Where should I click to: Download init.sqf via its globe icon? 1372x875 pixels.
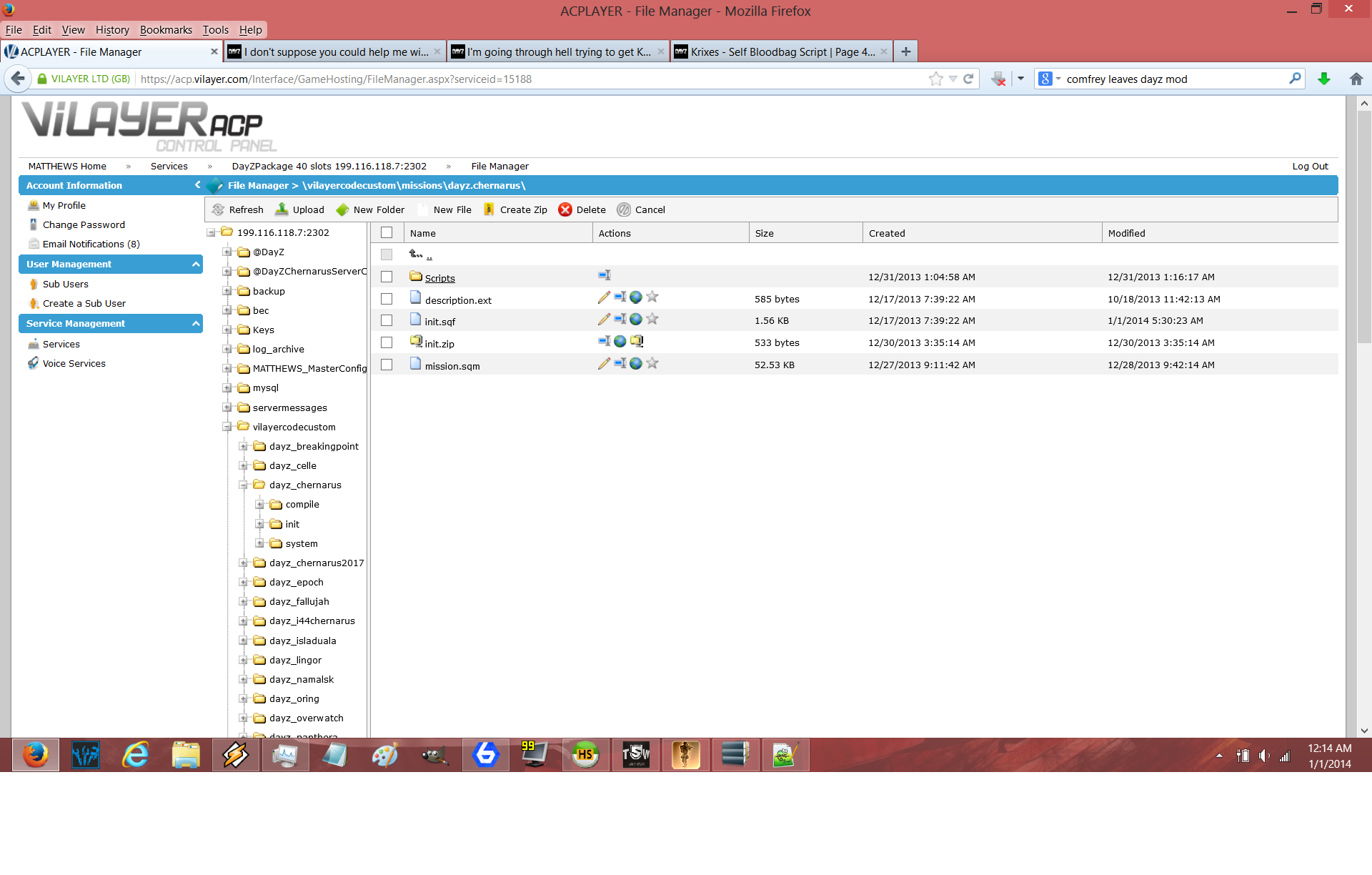[635, 319]
